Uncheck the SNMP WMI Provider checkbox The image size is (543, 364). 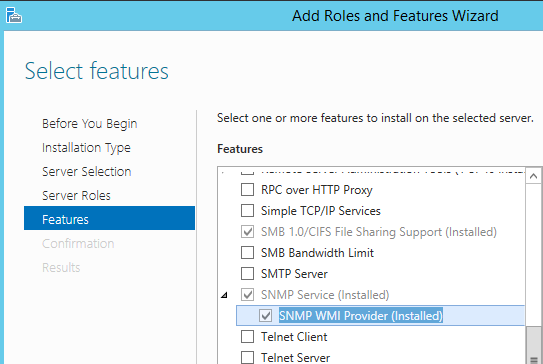coord(266,316)
